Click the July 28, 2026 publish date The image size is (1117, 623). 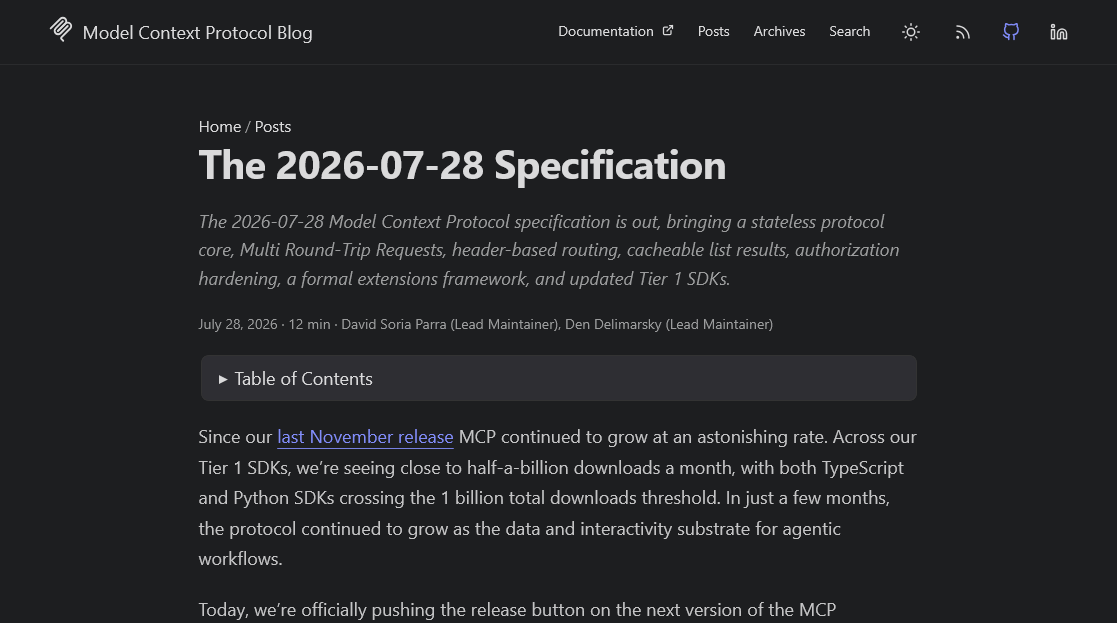click(238, 324)
